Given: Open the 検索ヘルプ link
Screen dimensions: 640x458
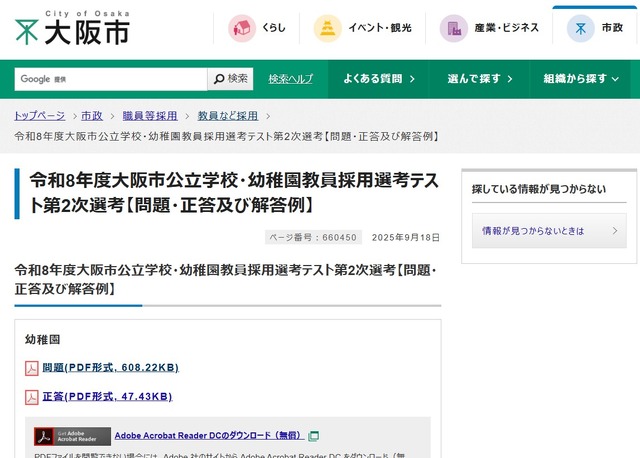Looking at the screenshot, I should [291, 79].
